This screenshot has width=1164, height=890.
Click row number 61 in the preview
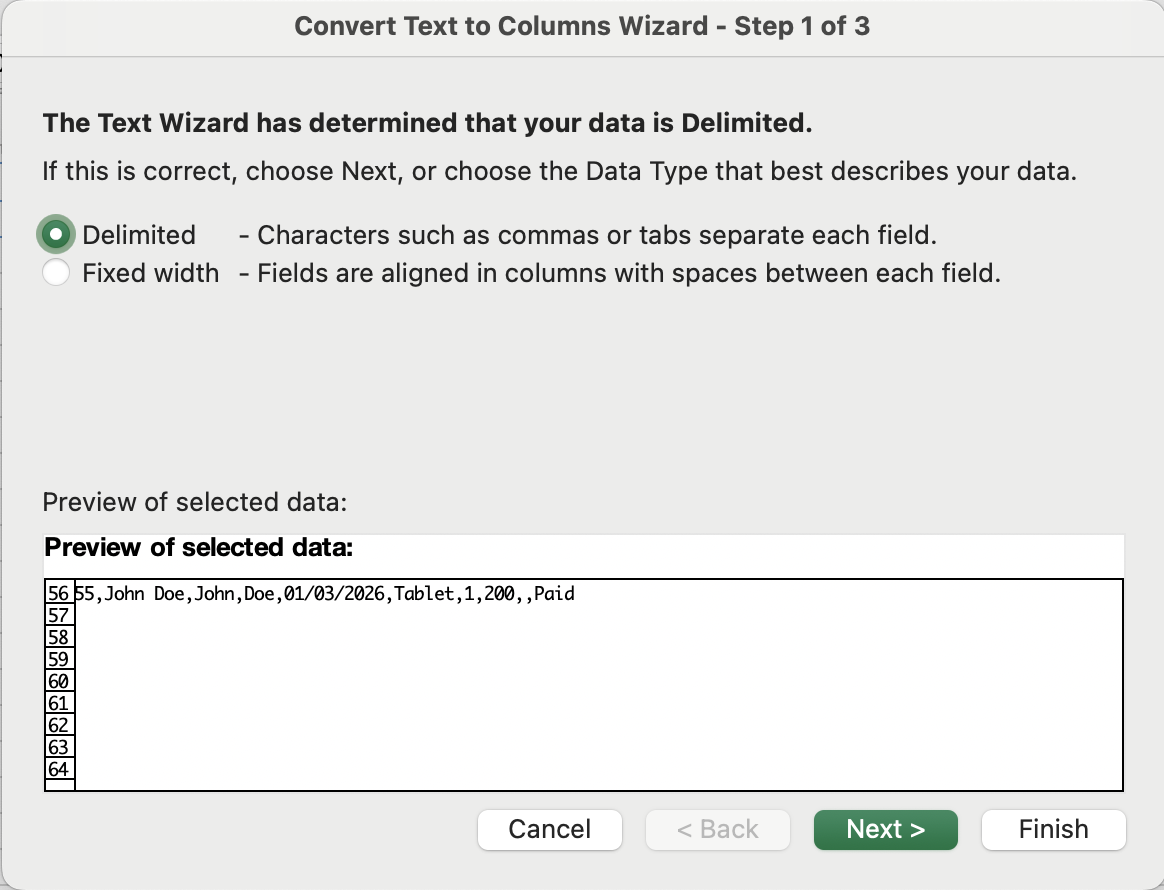click(x=59, y=704)
